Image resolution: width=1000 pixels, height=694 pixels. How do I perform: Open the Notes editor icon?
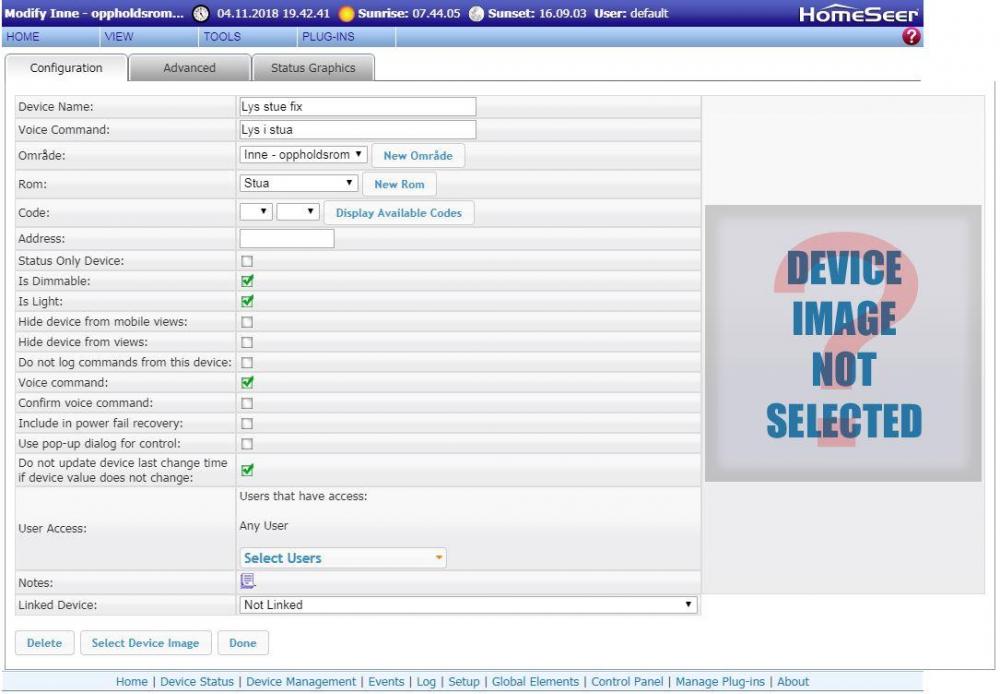(x=248, y=580)
